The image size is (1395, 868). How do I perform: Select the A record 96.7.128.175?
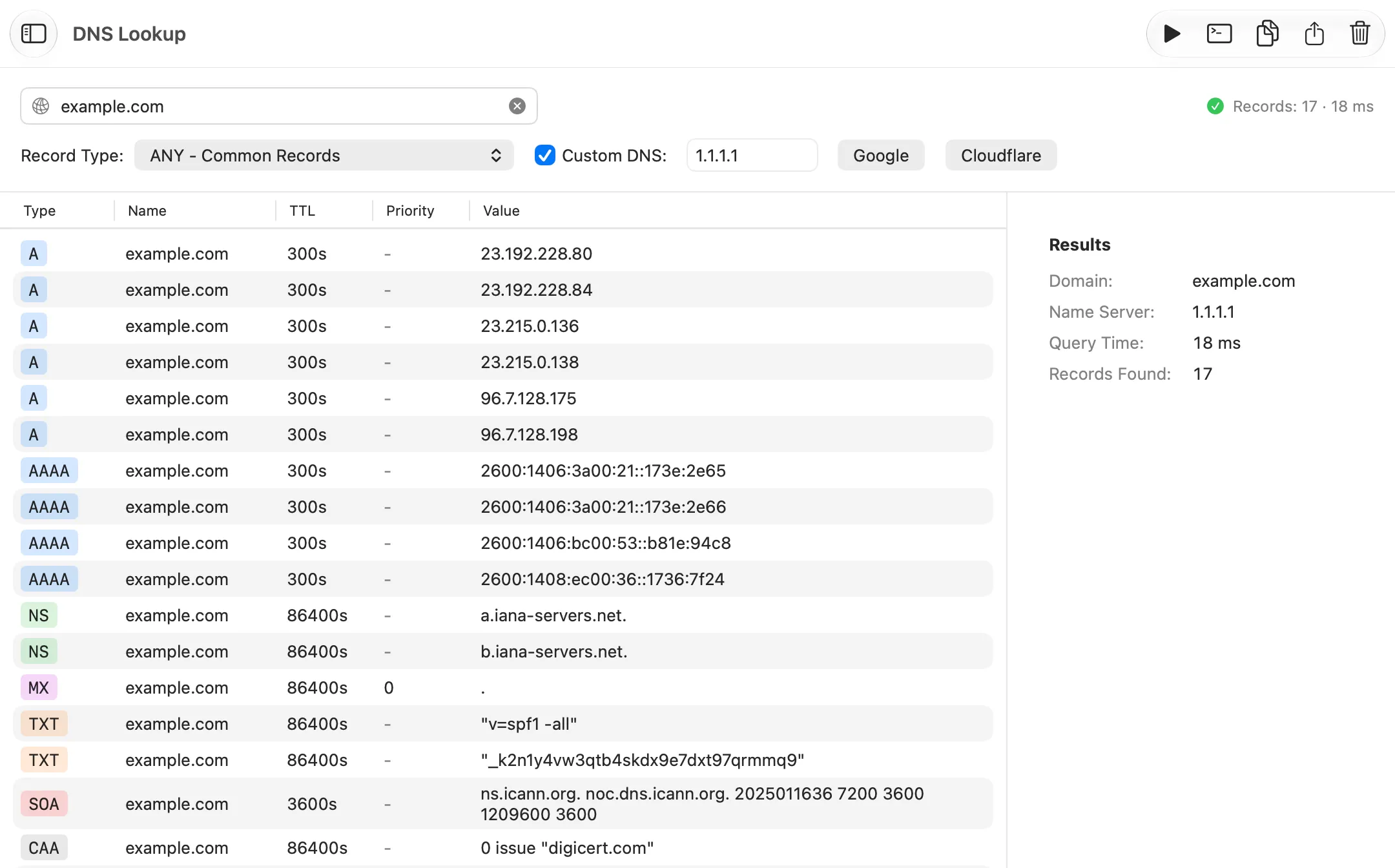pyautogui.click(x=503, y=398)
